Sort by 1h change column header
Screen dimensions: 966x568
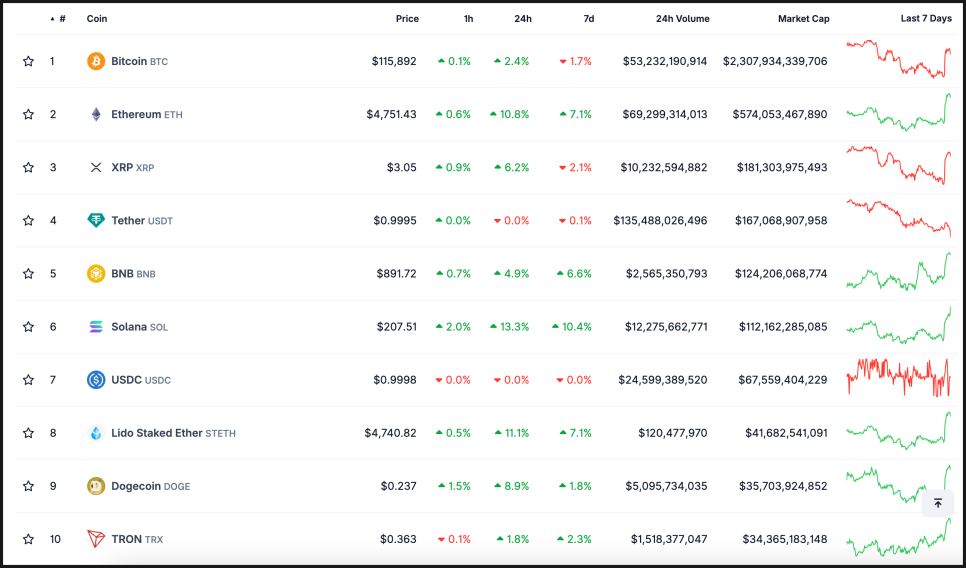click(468, 18)
